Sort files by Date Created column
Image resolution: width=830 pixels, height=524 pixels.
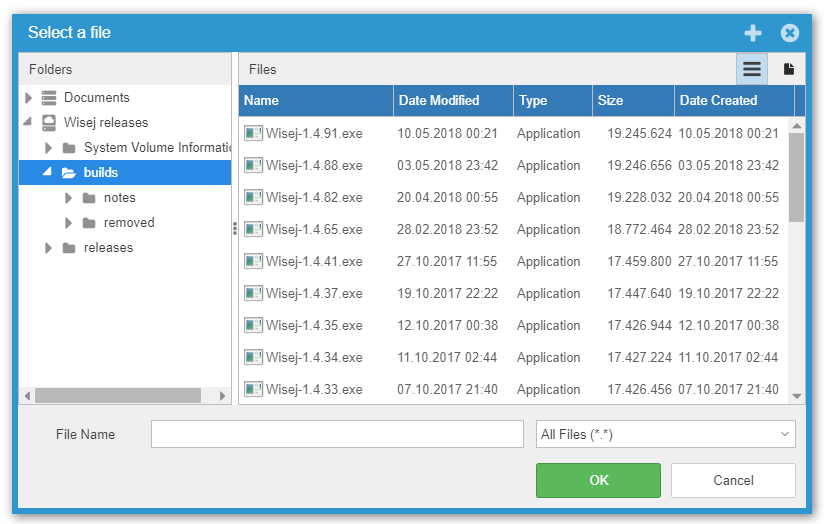735,101
